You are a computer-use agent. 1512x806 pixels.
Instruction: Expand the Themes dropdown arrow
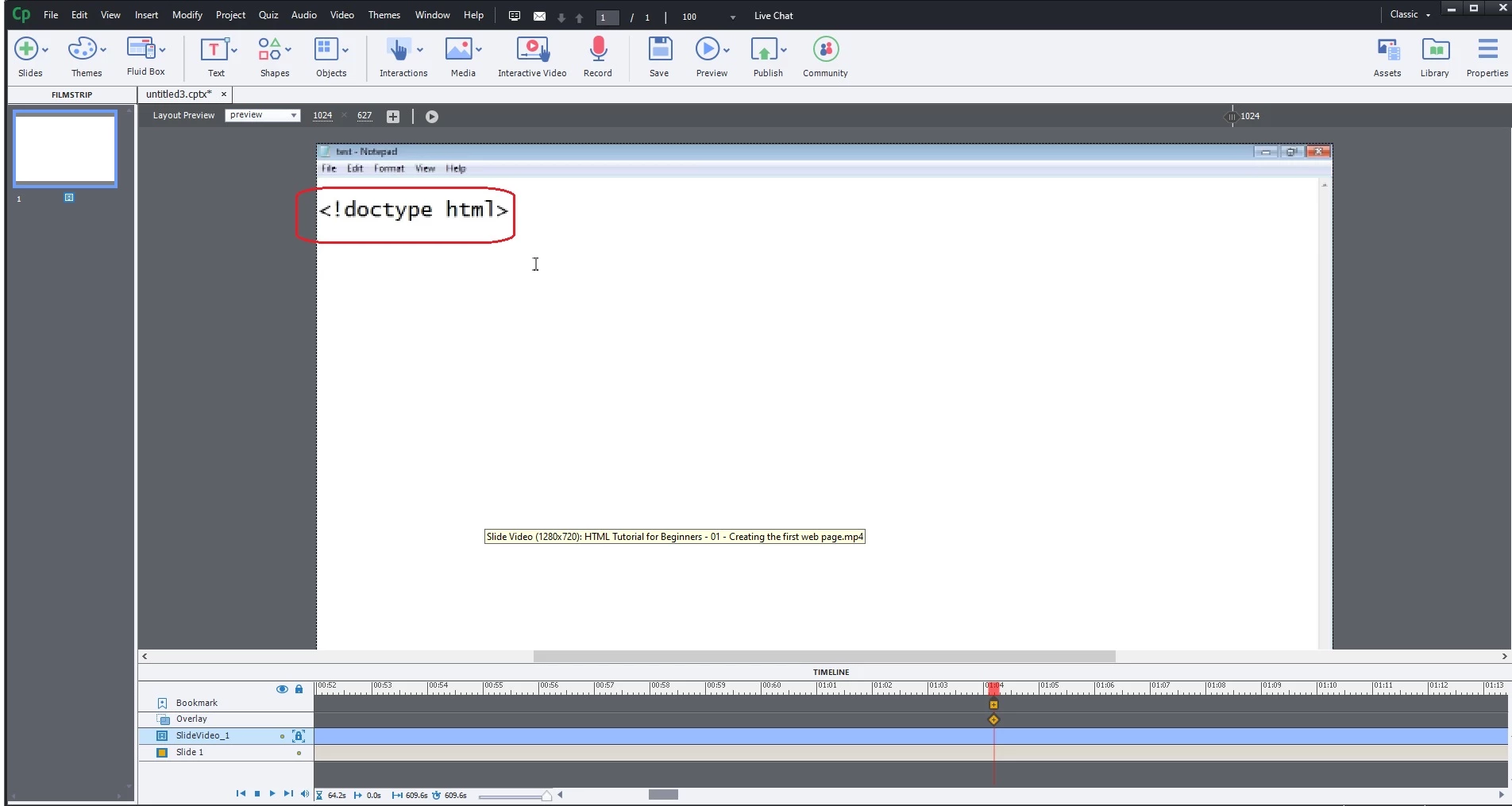point(103,50)
